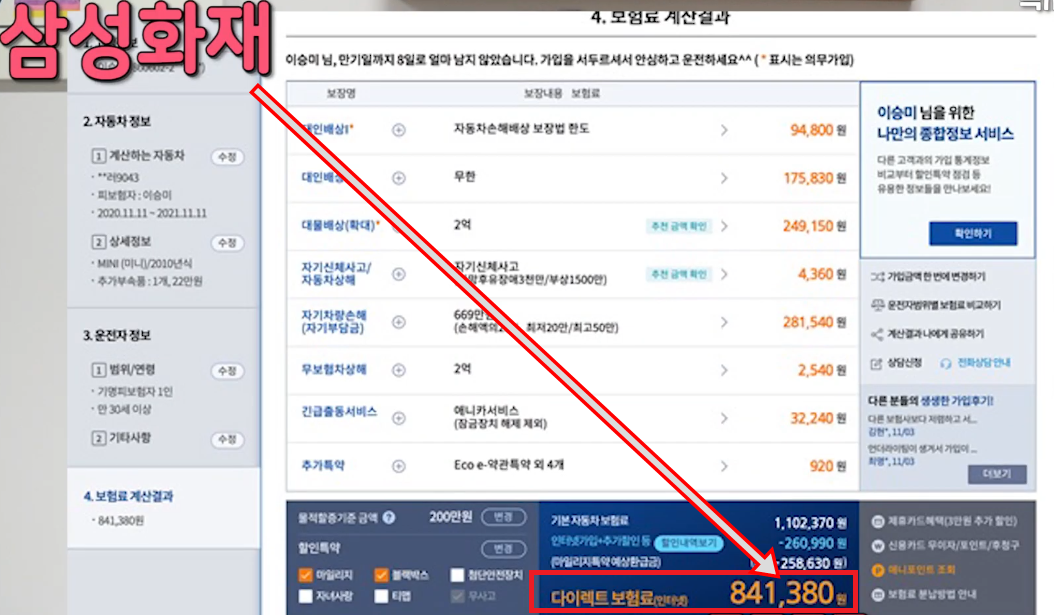The image size is (1054, 615).
Task: Click plus icon for 긴급출동서비스
Action: pyautogui.click(x=399, y=418)
